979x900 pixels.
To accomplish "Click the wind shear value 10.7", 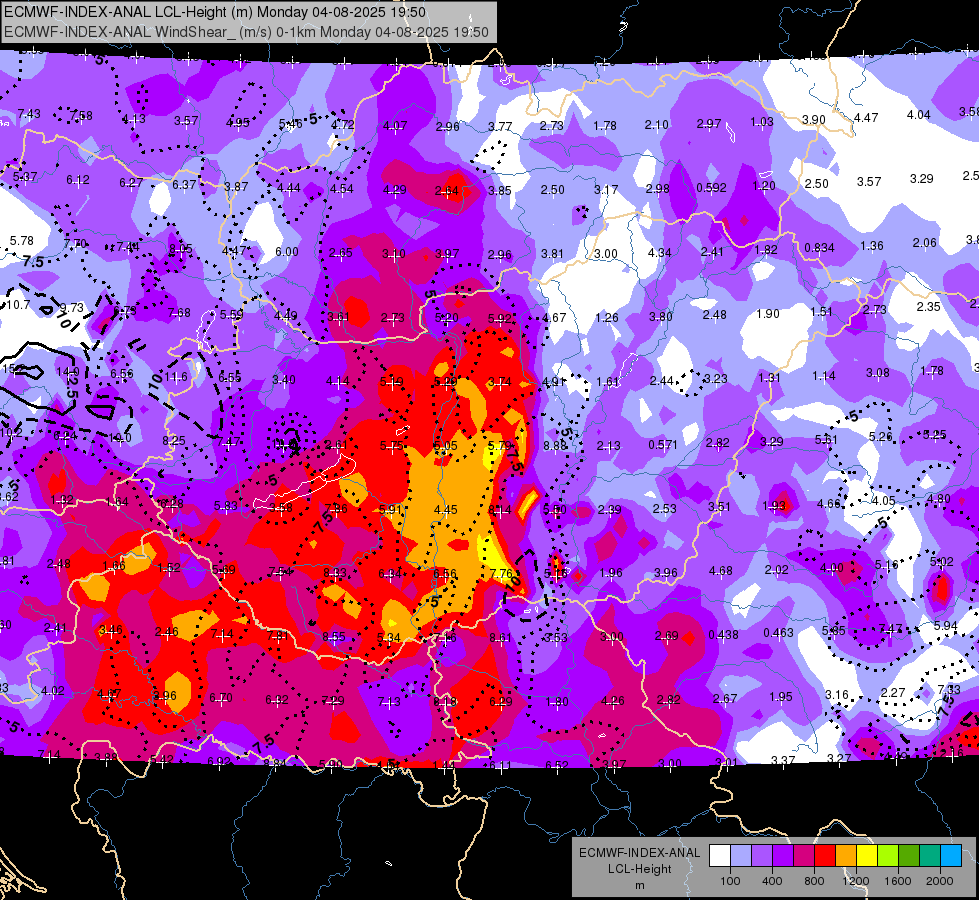I will pos(18,305).
